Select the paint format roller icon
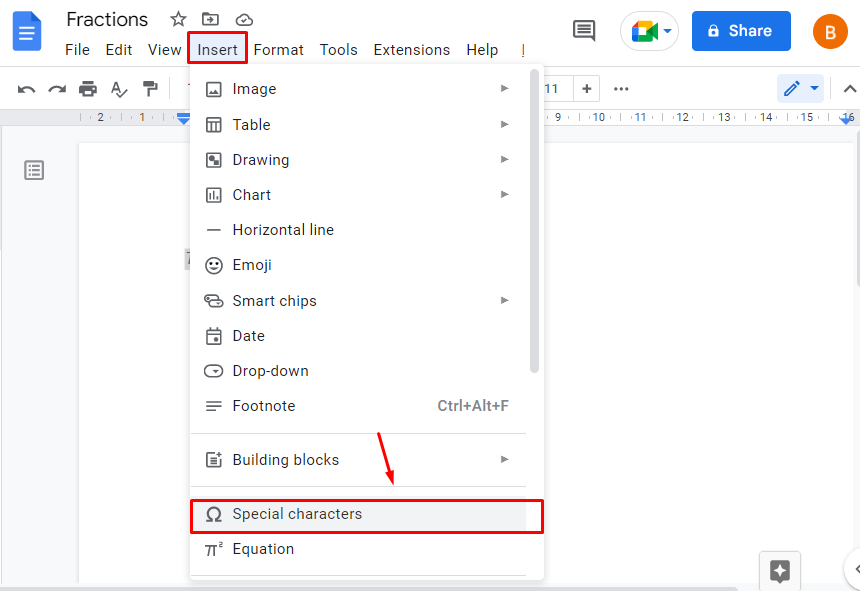Image resolution: width=860 pixels, height=591 pixels. [150, 89]
